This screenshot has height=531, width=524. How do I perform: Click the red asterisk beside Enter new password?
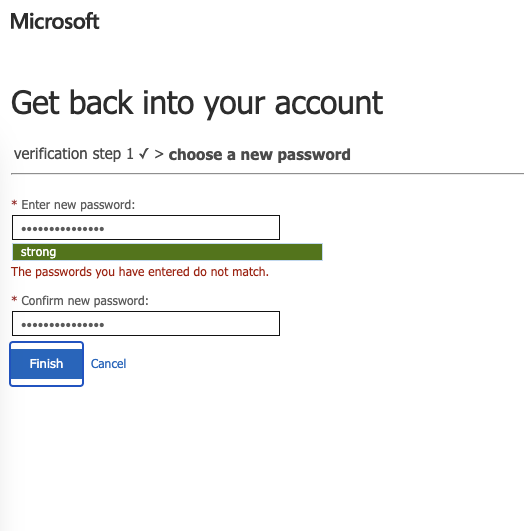click(x=14, y=203)
